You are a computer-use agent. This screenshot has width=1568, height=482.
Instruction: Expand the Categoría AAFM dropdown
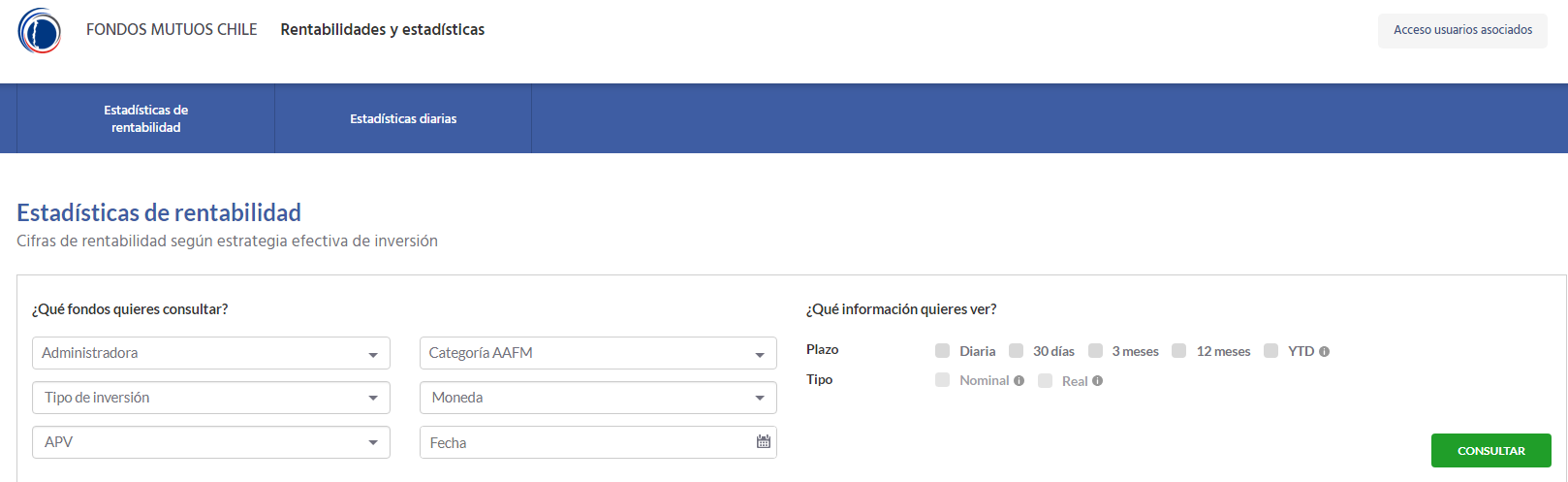598,353
